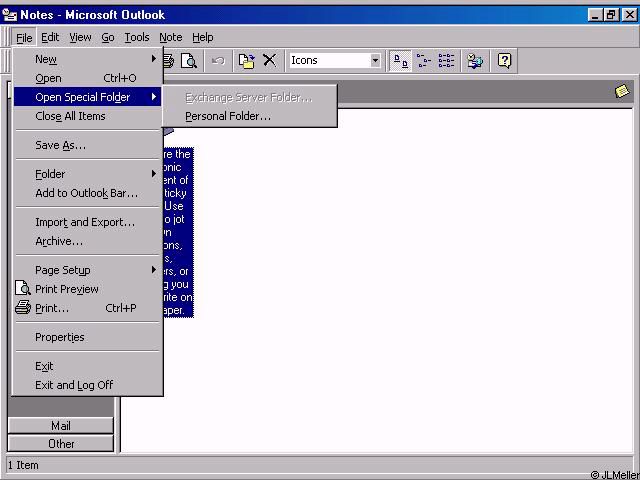
Task: Click the magnifier page icon beside Print Preview
Action: point(23,288)
